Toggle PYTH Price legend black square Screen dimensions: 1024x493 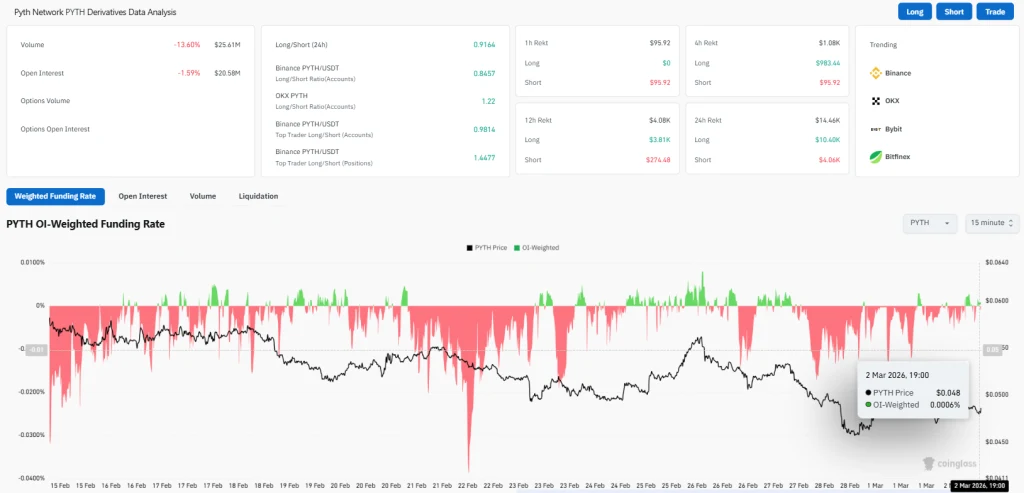(x=469, y=248)
